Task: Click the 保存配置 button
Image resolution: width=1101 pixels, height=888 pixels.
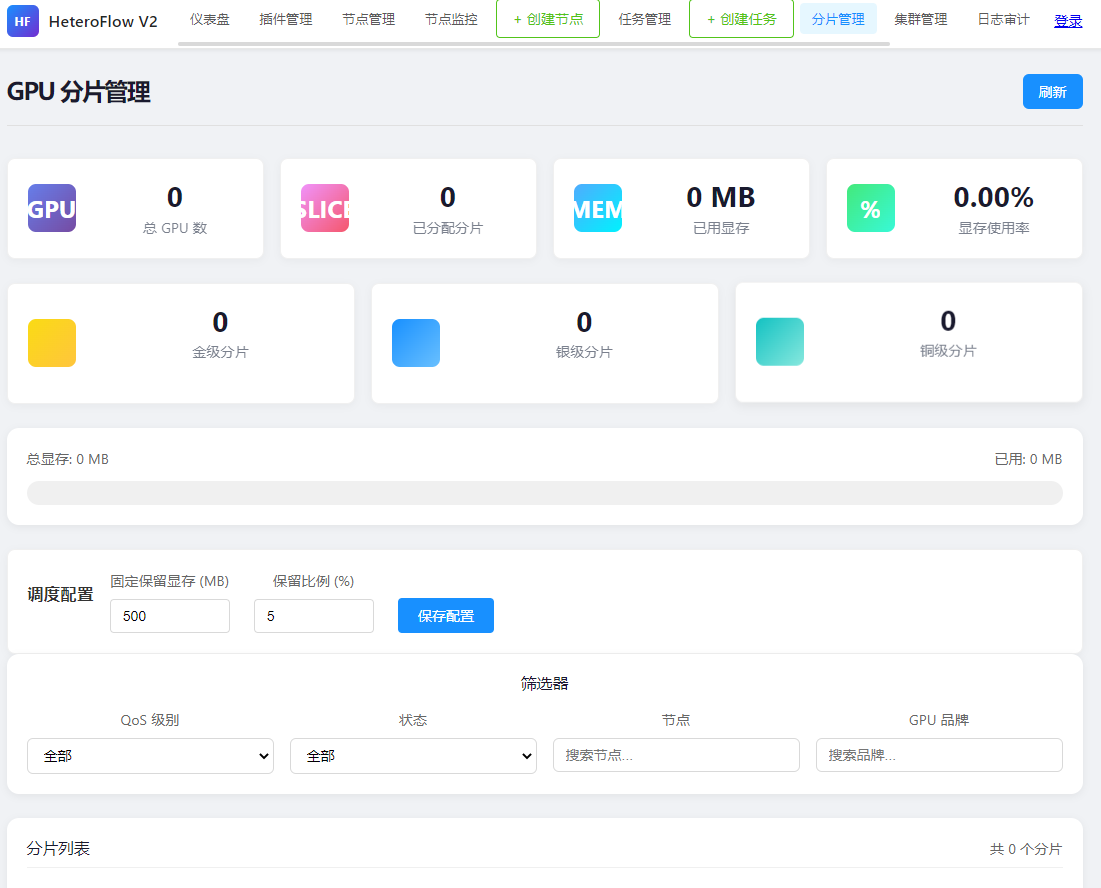Action: tap(446, 616)
